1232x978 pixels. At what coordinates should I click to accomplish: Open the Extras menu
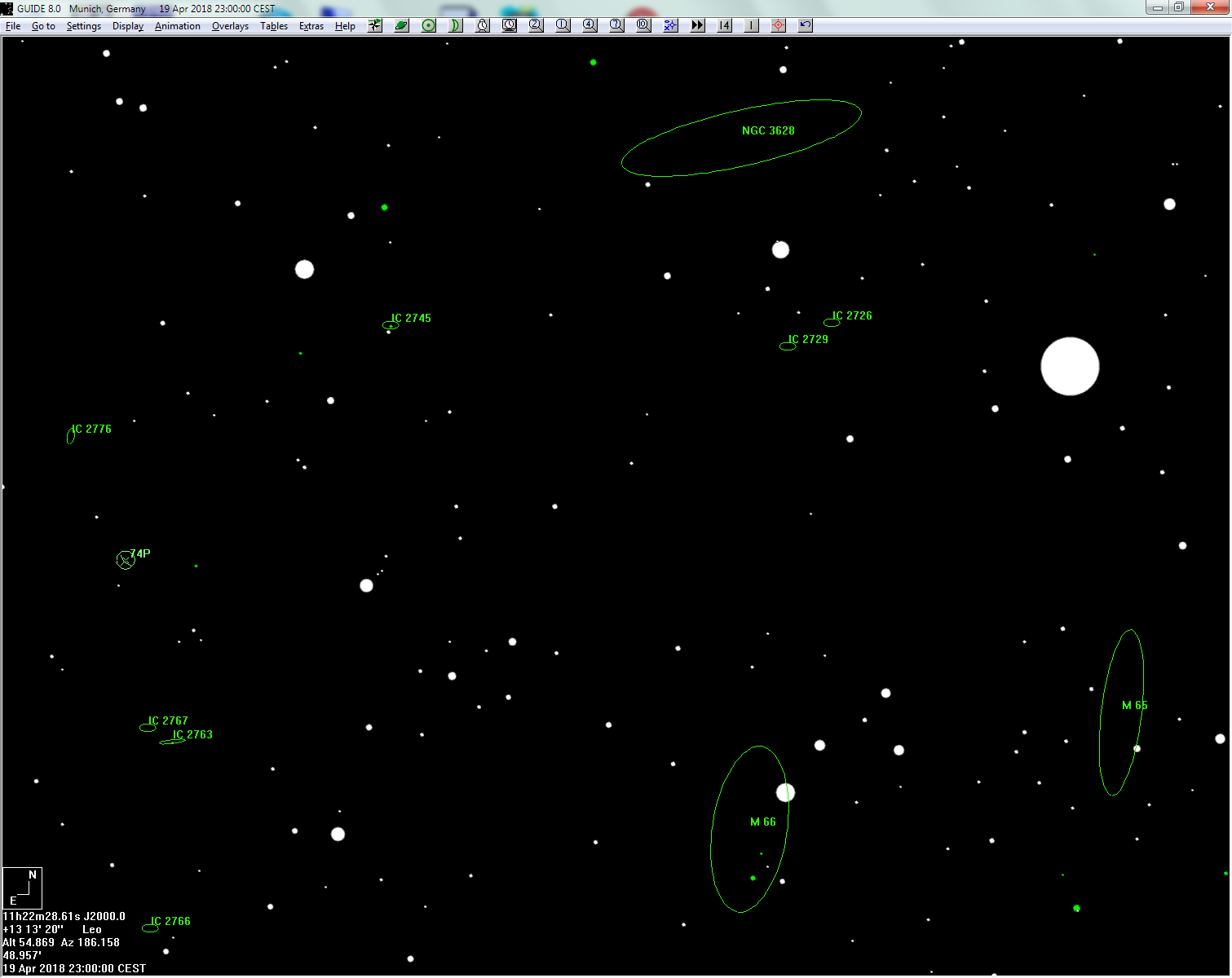click(x=311, y=26)
